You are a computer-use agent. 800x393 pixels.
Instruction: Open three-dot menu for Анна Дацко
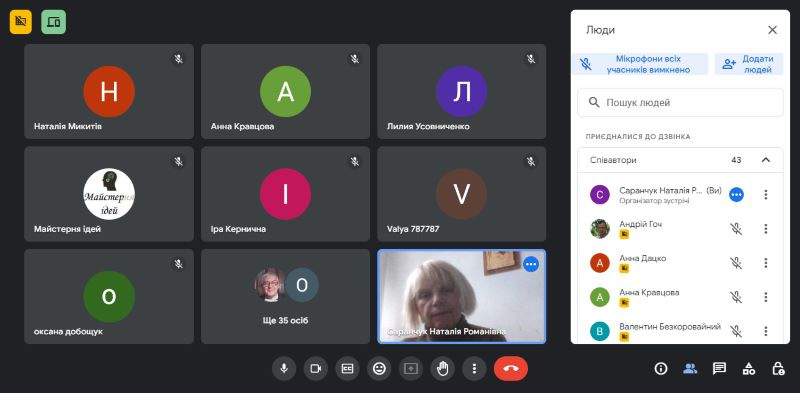coord(765,263)
